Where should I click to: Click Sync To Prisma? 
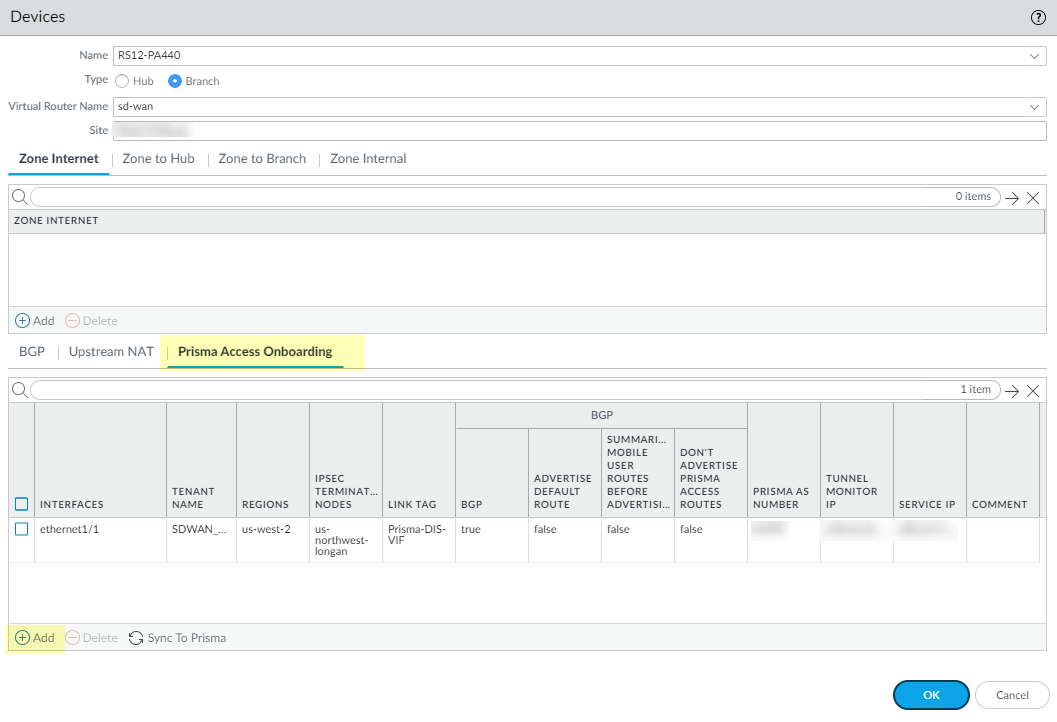point(177,638)
